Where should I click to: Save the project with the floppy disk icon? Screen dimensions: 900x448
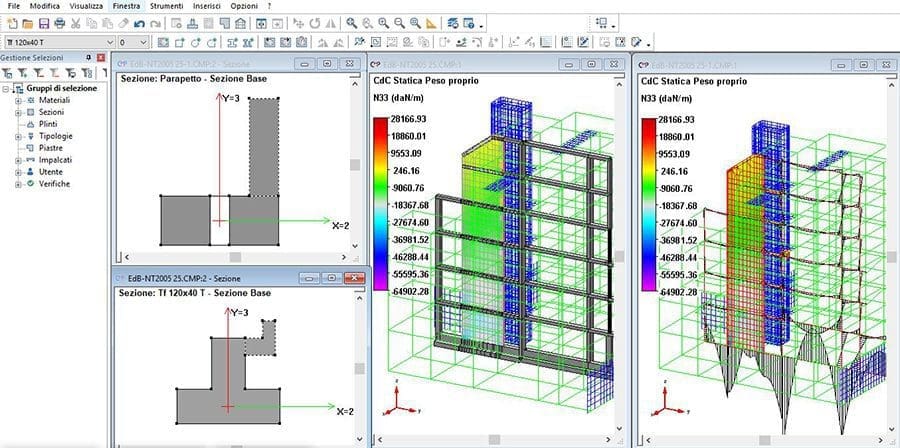(x=44, y=24)
